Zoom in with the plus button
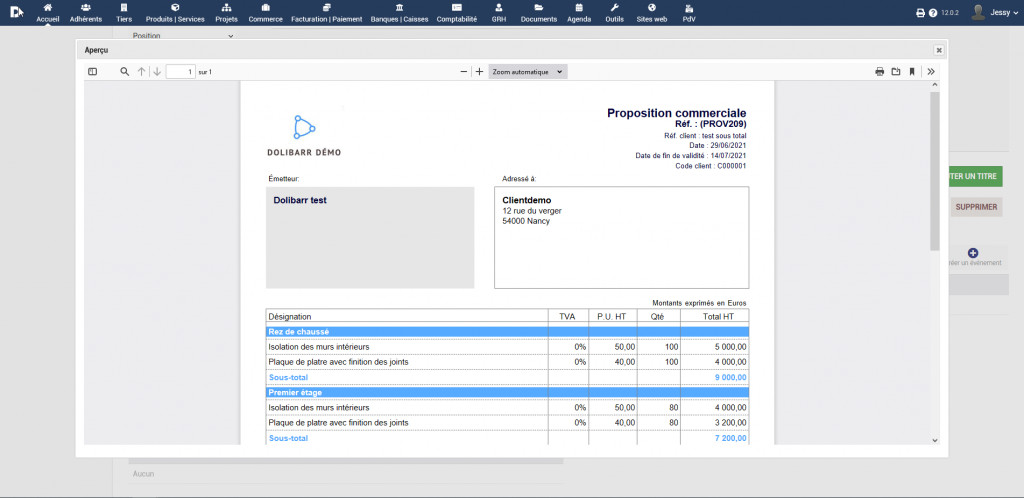Viewport: 1024px width, 498px height. (x=480, y=72)
